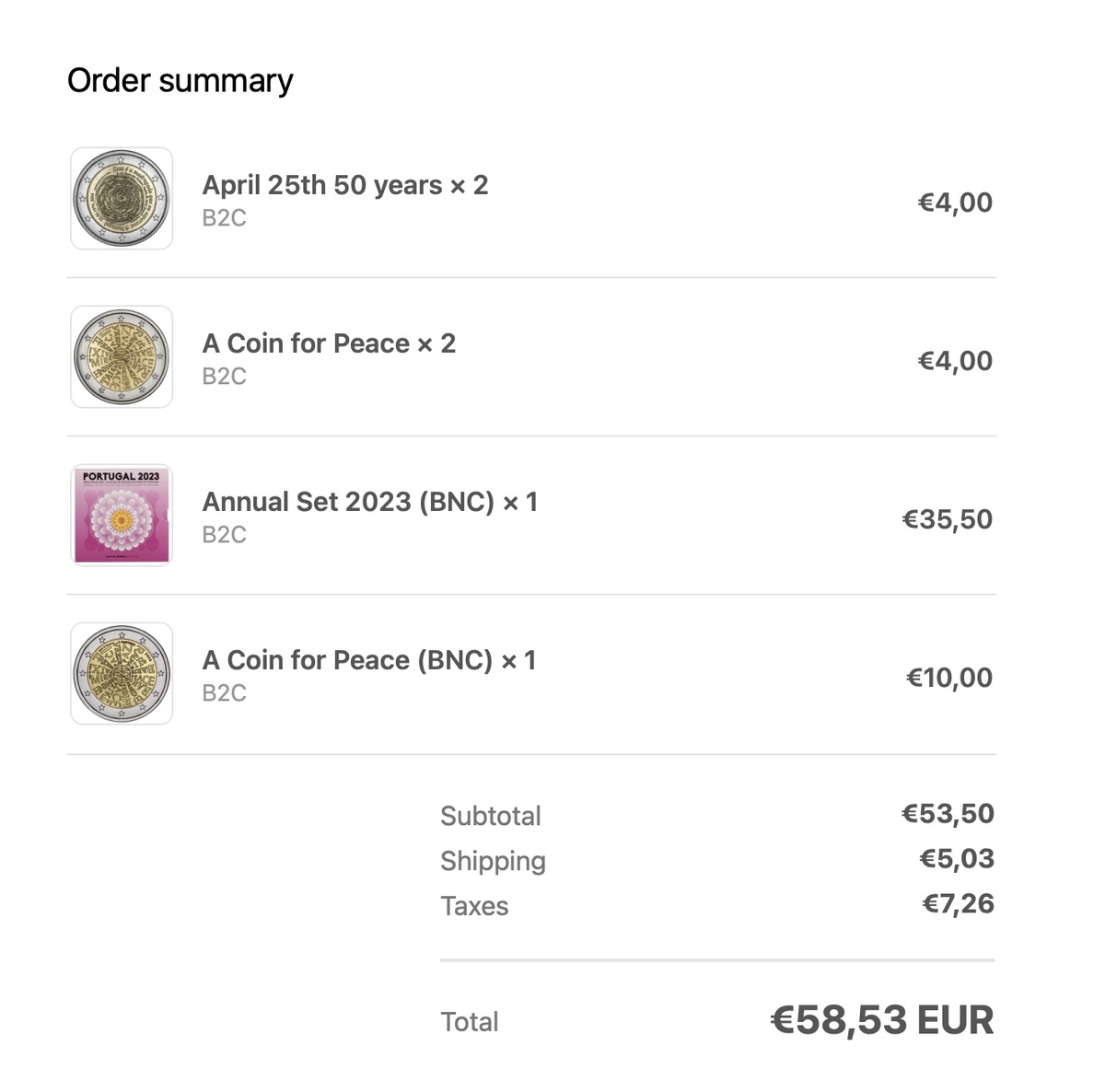Click the Portugal 2023 Annual Set thumbnail
1105x1092 pixels.
point(122,516)
